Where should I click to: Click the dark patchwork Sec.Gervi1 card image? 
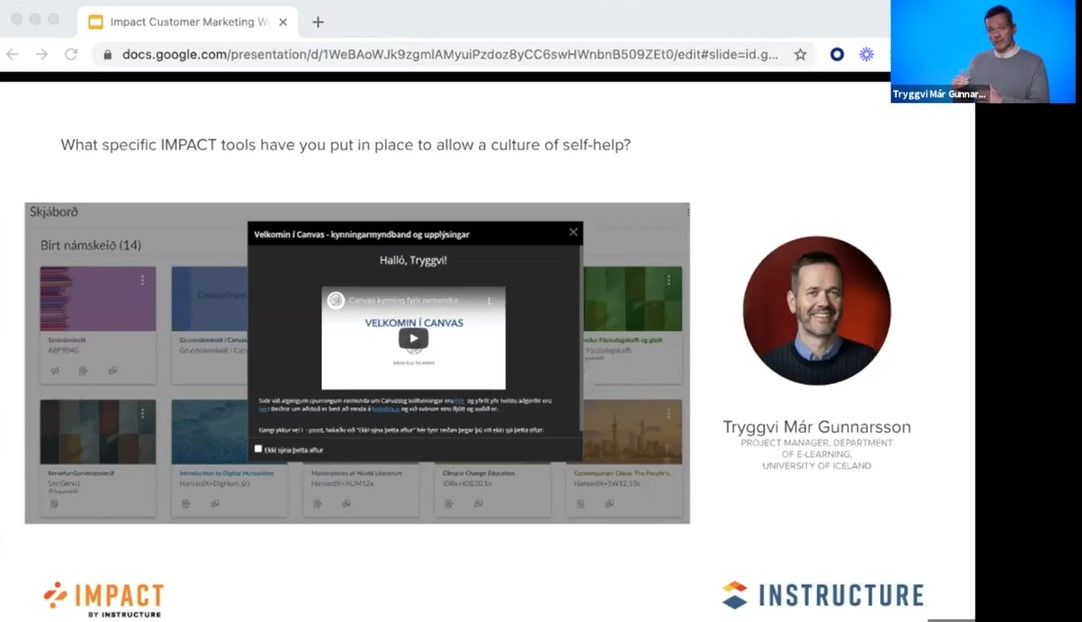(98, 431)
